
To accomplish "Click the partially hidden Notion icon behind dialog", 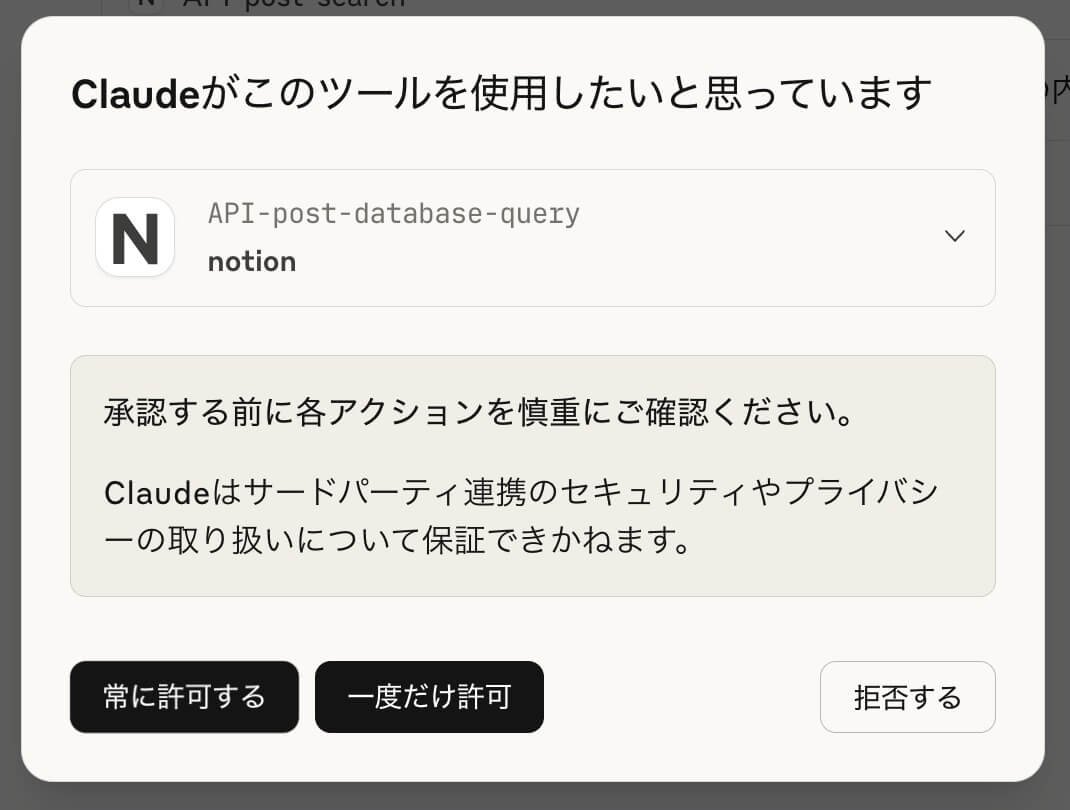I will pyautogui.click(x=146, y=4).
